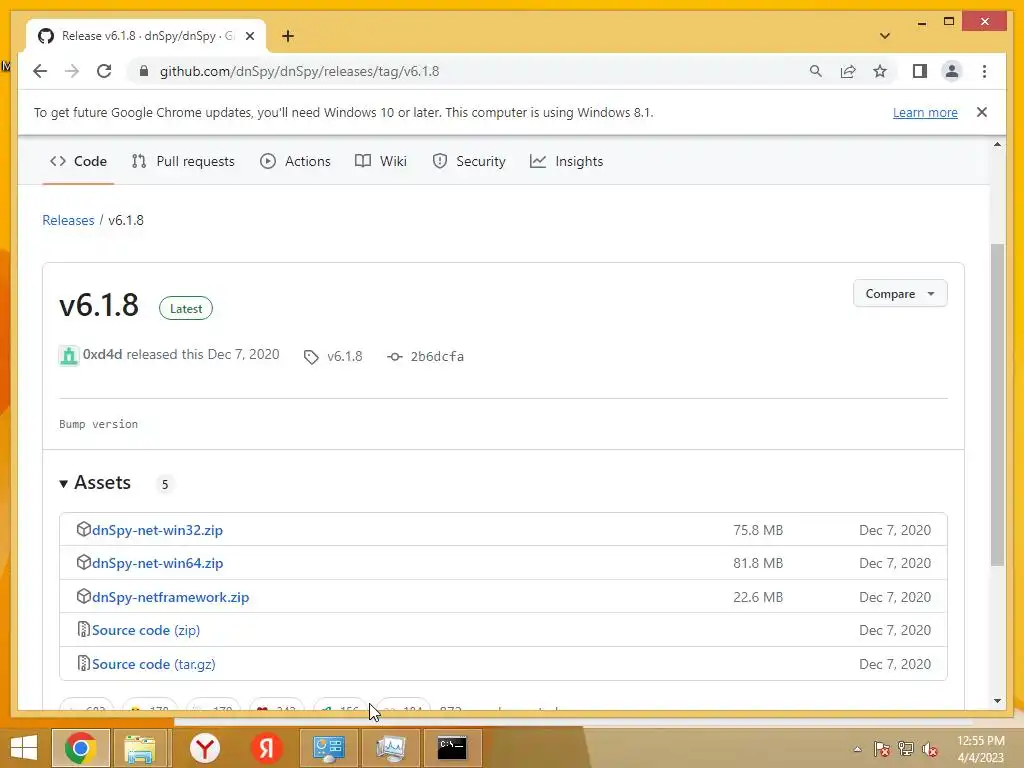1024x768 pixels.
Task: Open File Explorer from taskbar
Action: click(140, 748)
